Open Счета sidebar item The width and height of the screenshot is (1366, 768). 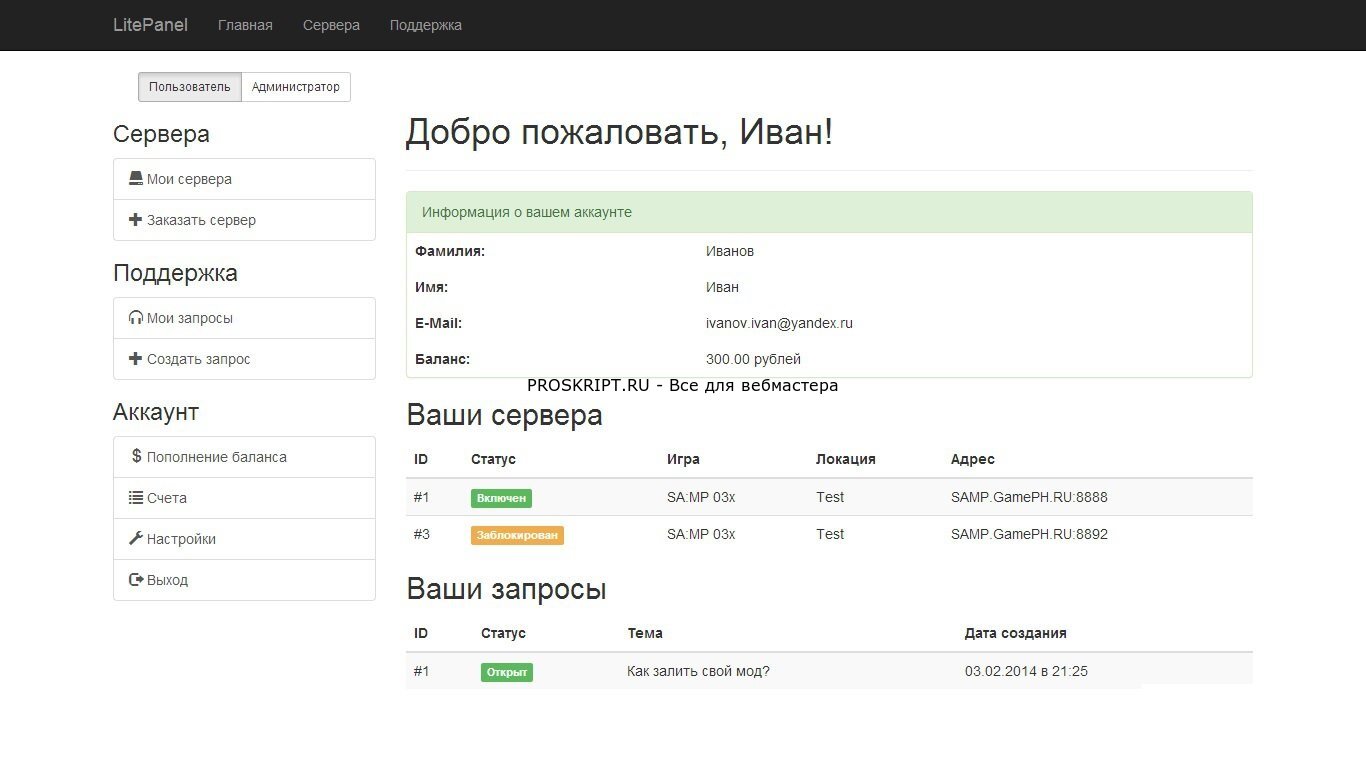[x=244, y=498]
